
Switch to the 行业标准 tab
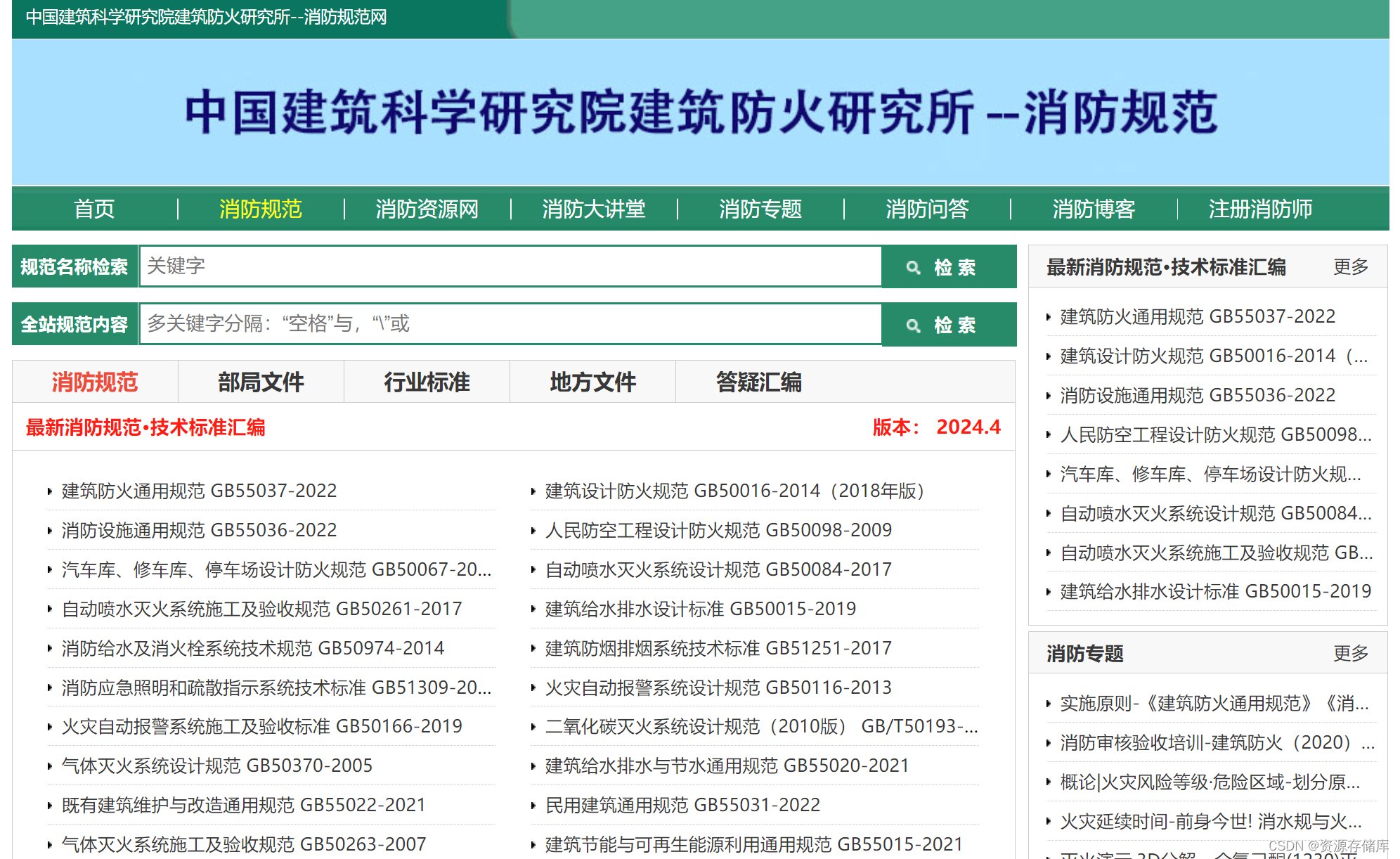pyautogui.click(x=427, y=382)
